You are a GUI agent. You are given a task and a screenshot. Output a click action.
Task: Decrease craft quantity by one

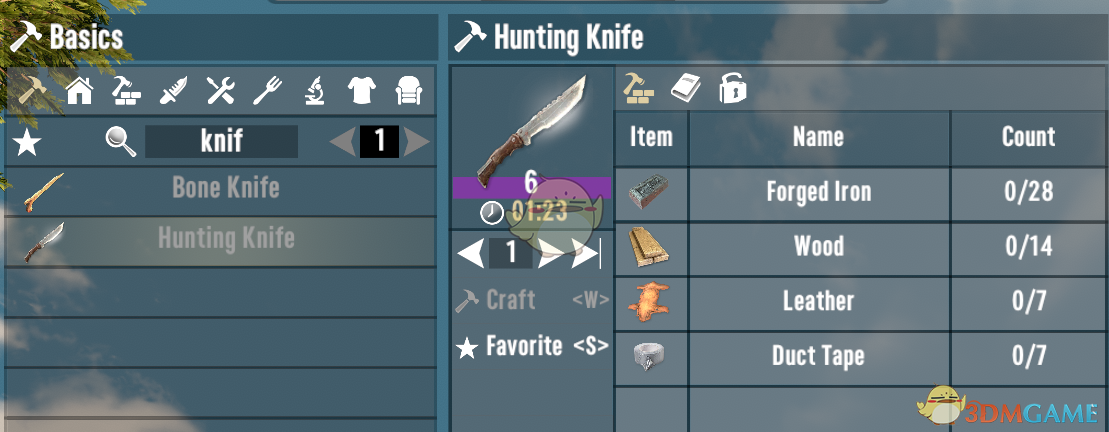tap(471, 253)
